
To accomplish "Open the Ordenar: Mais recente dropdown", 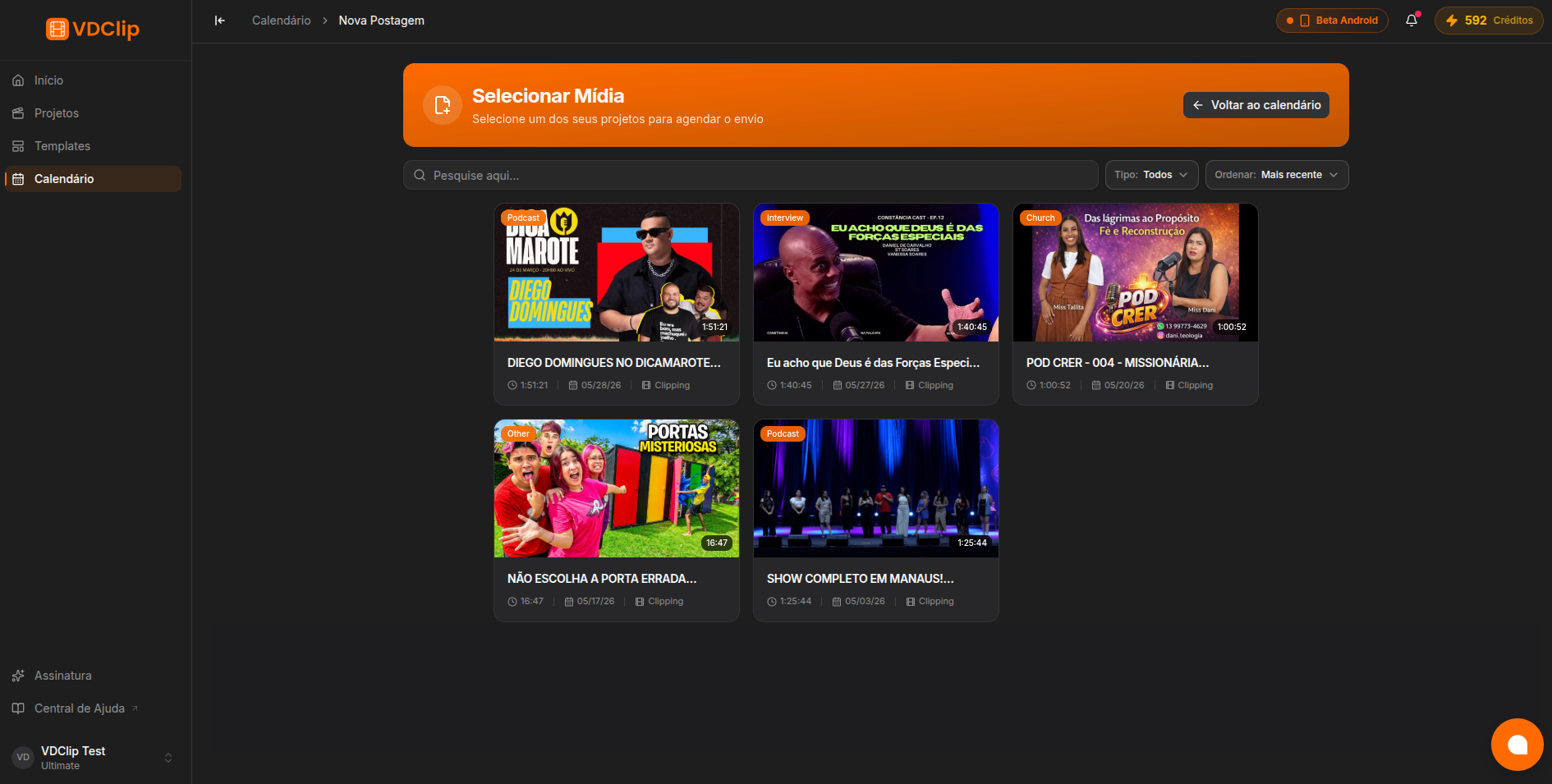I will click(x=1277, y=175).
